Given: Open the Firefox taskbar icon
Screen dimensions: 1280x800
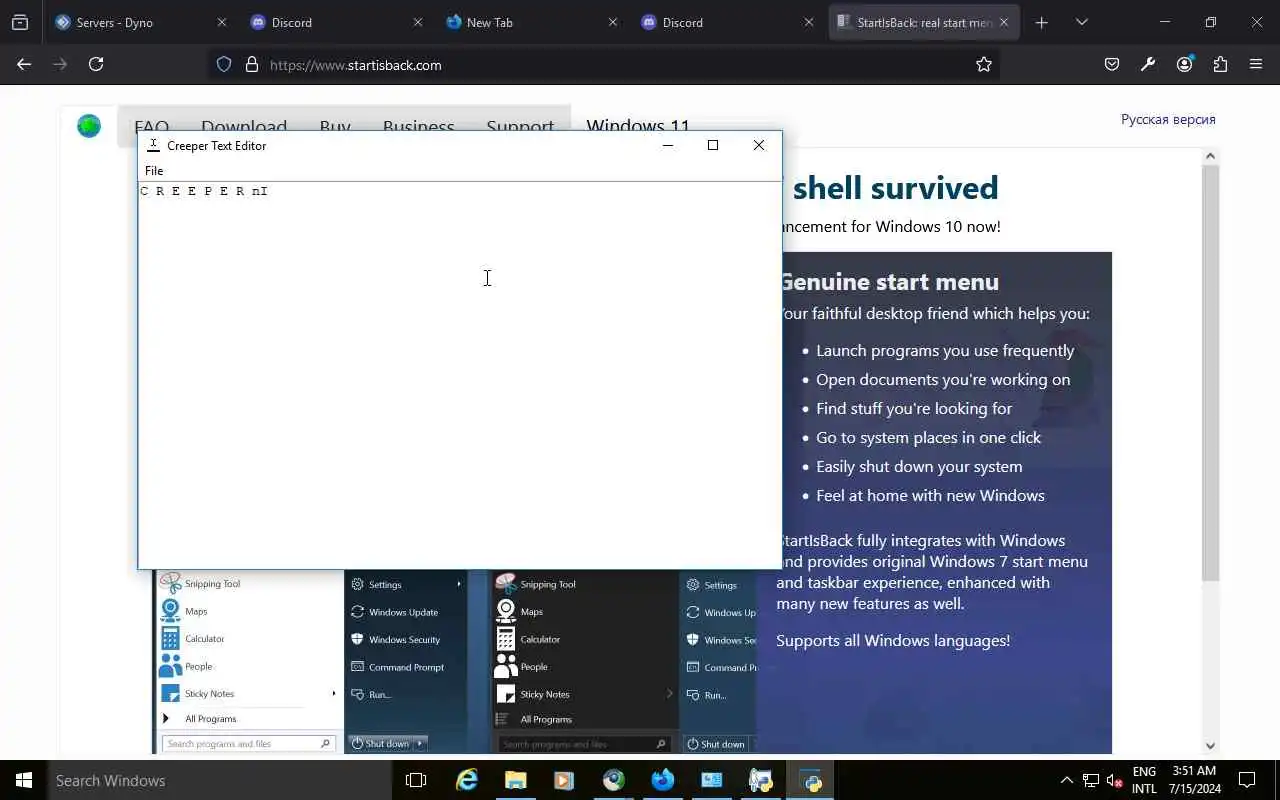Looking at the screenshot, I should coord(663,780).
